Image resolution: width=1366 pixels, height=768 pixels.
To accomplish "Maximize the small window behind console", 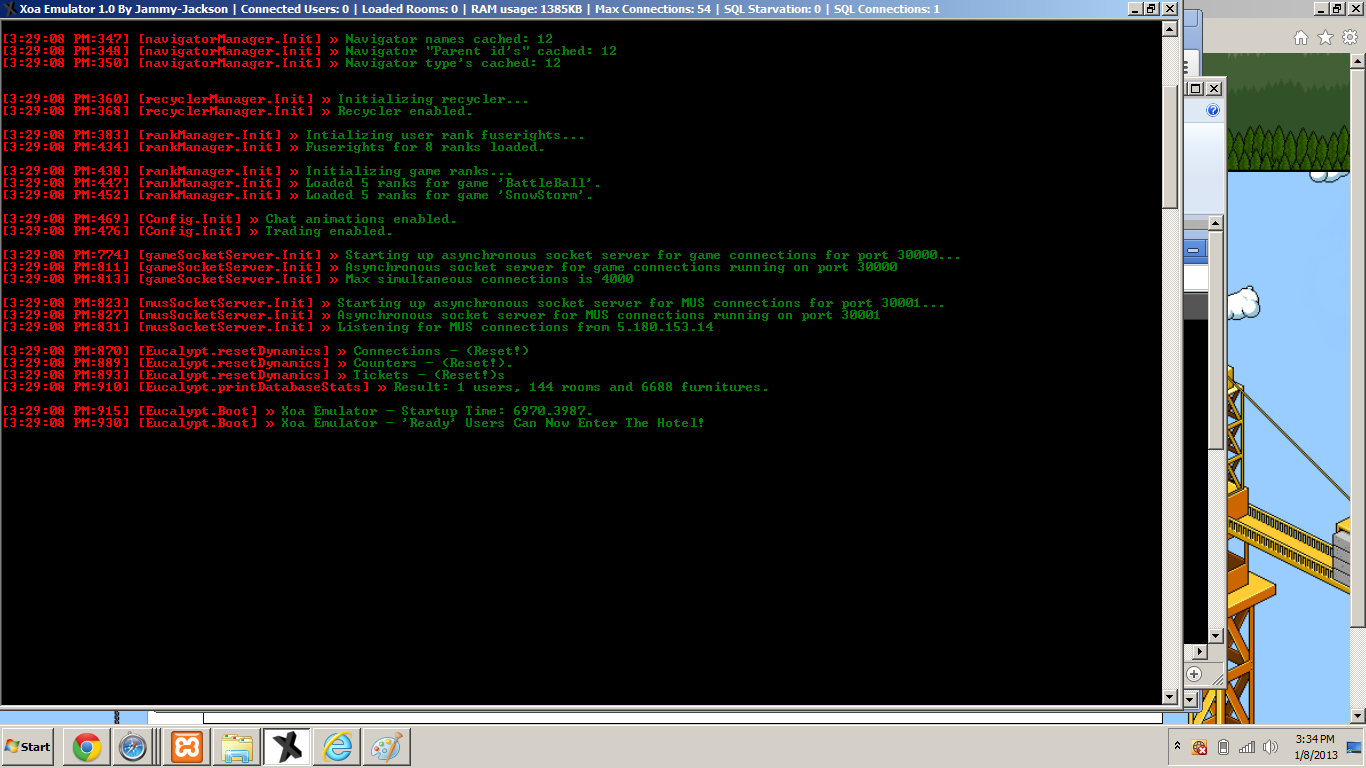I will (1196, 88).
